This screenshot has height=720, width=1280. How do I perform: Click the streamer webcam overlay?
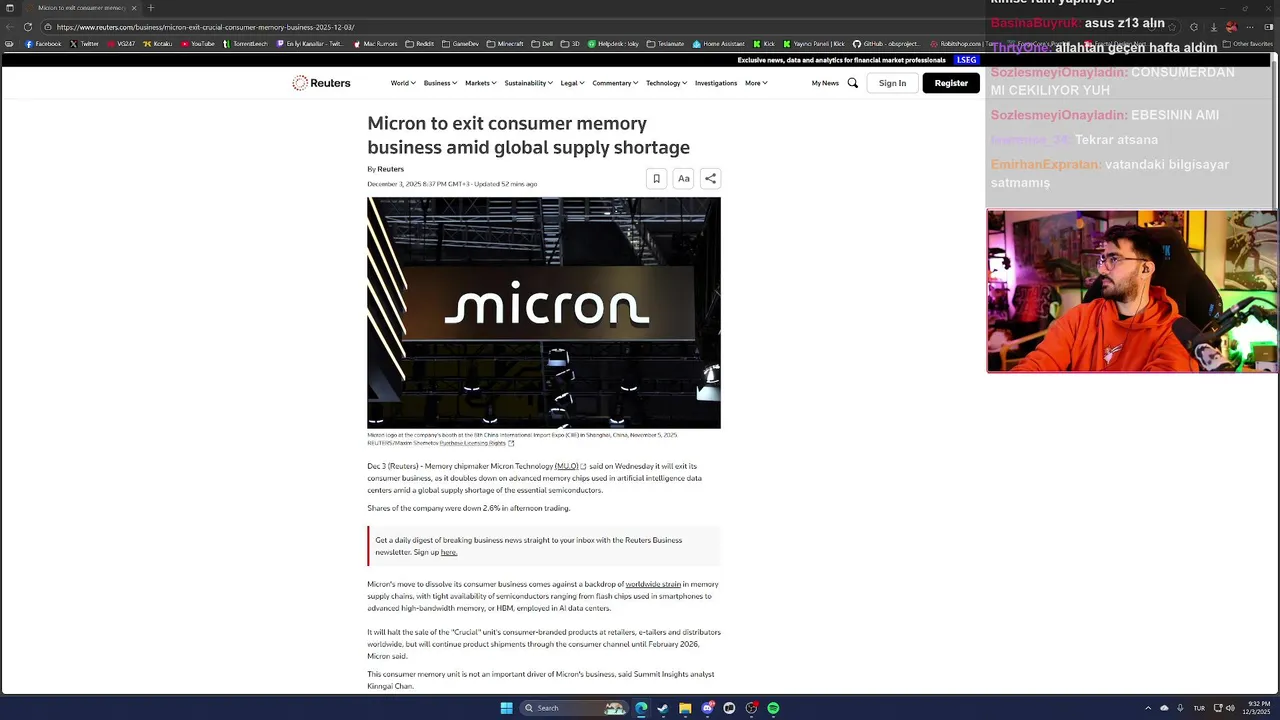coord(1132,291)
